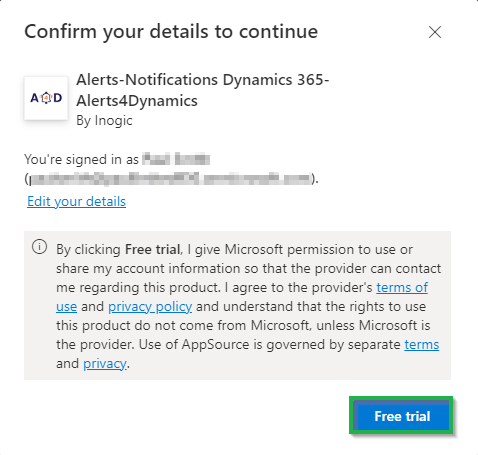Open provider's 'terms of' link text

(x=402, y=287)
